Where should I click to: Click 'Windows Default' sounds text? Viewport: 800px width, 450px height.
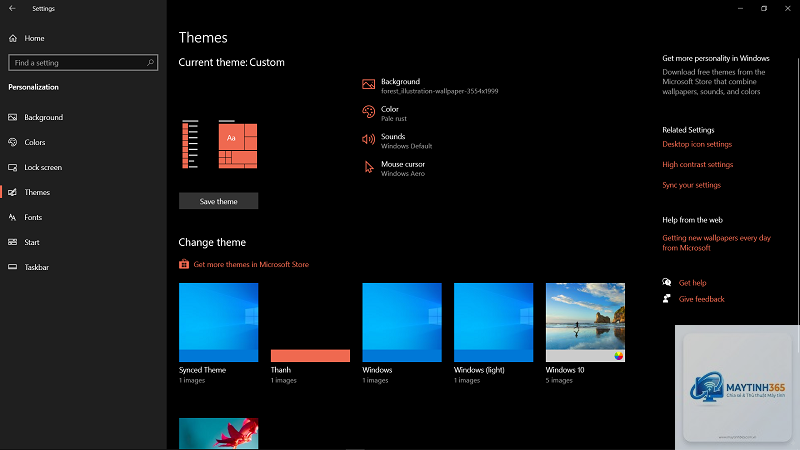pos(407,146)
